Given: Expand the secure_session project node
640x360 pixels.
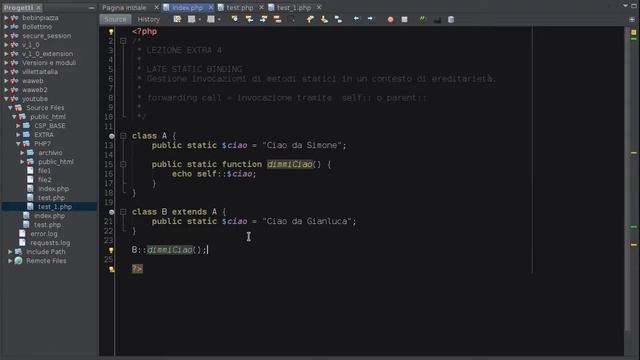Looking at the screenshot, I should [x=6, y=36].
